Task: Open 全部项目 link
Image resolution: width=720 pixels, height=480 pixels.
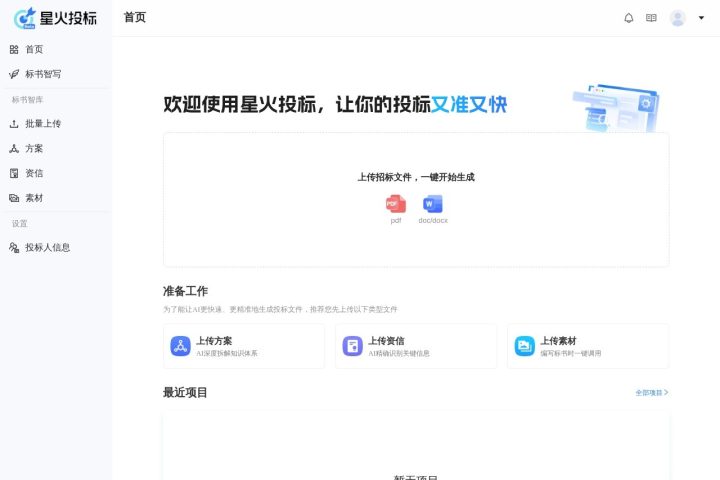Action: tap(652, 393)
